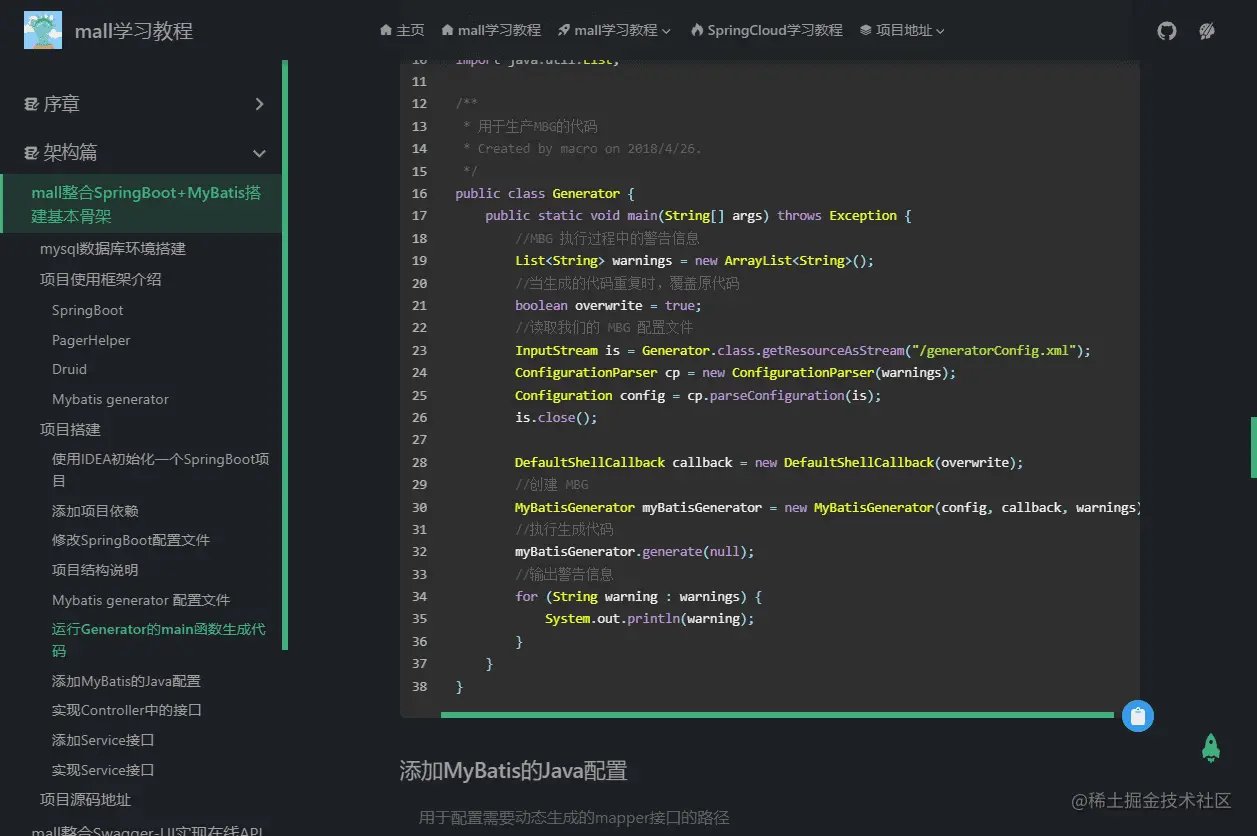Go to 项目使用框架介绍 section
Image resolution: width=1257 pixels, height=836 pixels.
pos(101,280)
